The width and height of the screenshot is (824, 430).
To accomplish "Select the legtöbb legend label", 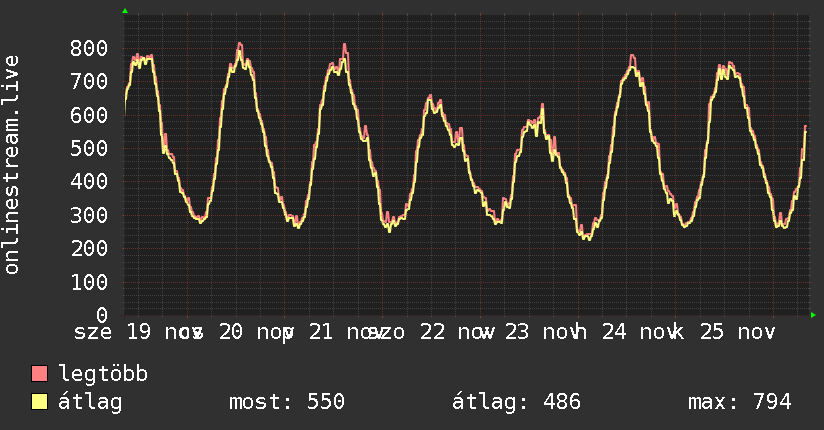I will 103,374.
